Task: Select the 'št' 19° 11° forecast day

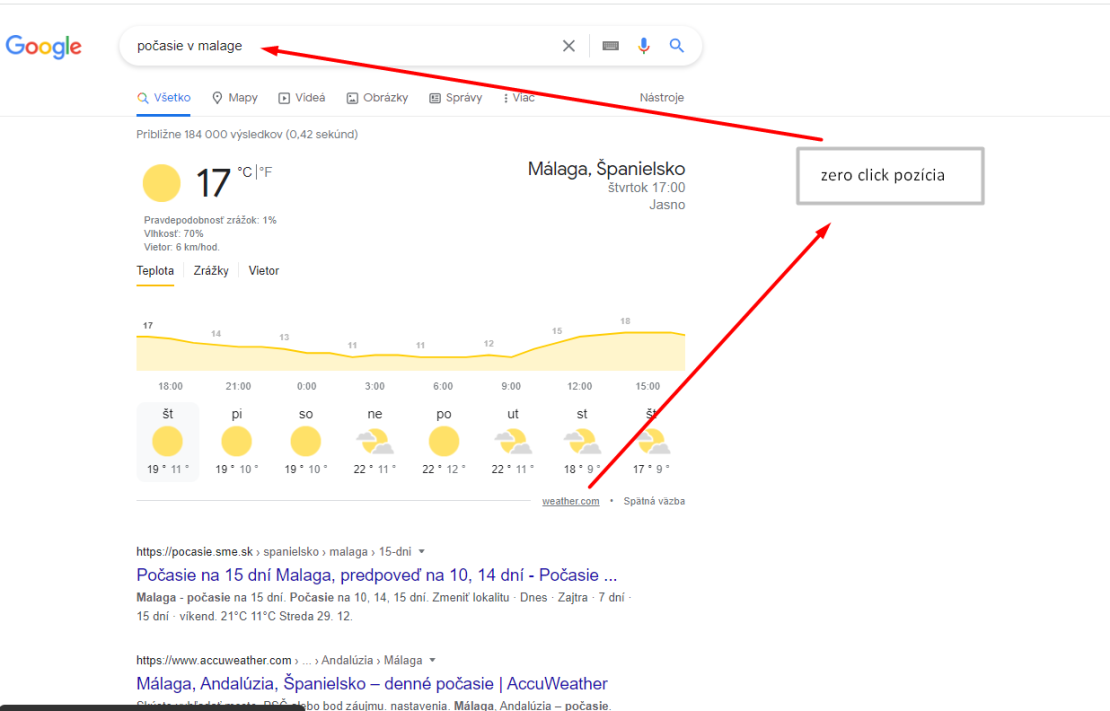Action: click(168, 441)
